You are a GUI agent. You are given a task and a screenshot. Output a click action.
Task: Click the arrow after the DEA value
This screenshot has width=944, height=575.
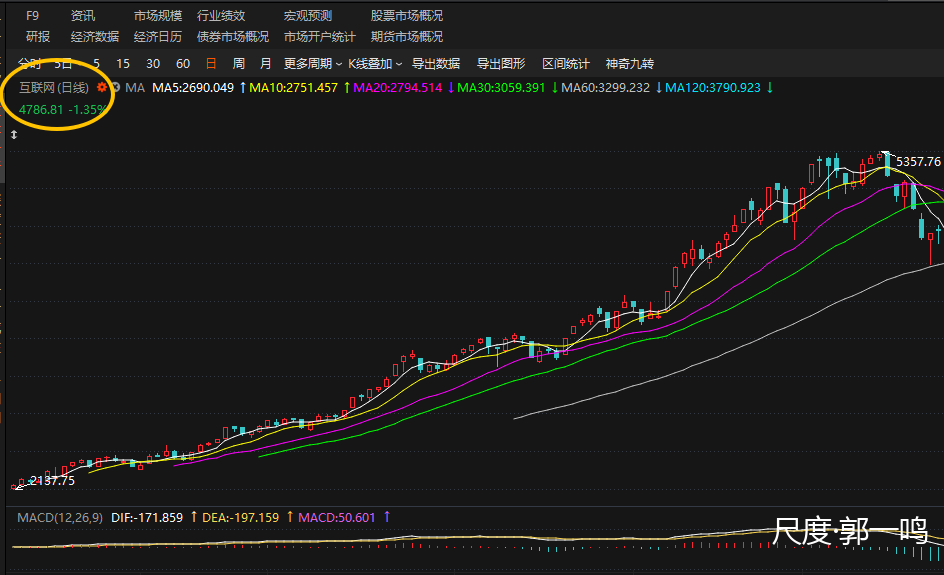pos(289,517)
